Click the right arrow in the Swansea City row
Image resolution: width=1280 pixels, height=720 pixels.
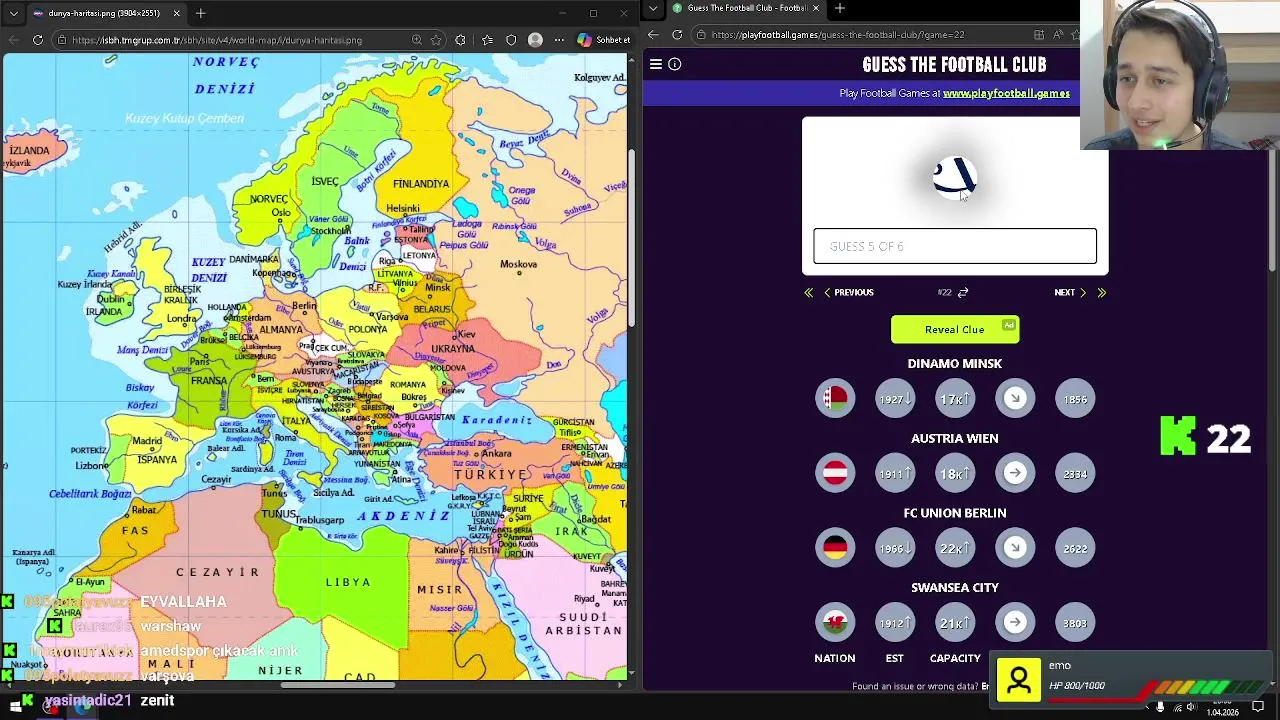(x=1015, y=623)
